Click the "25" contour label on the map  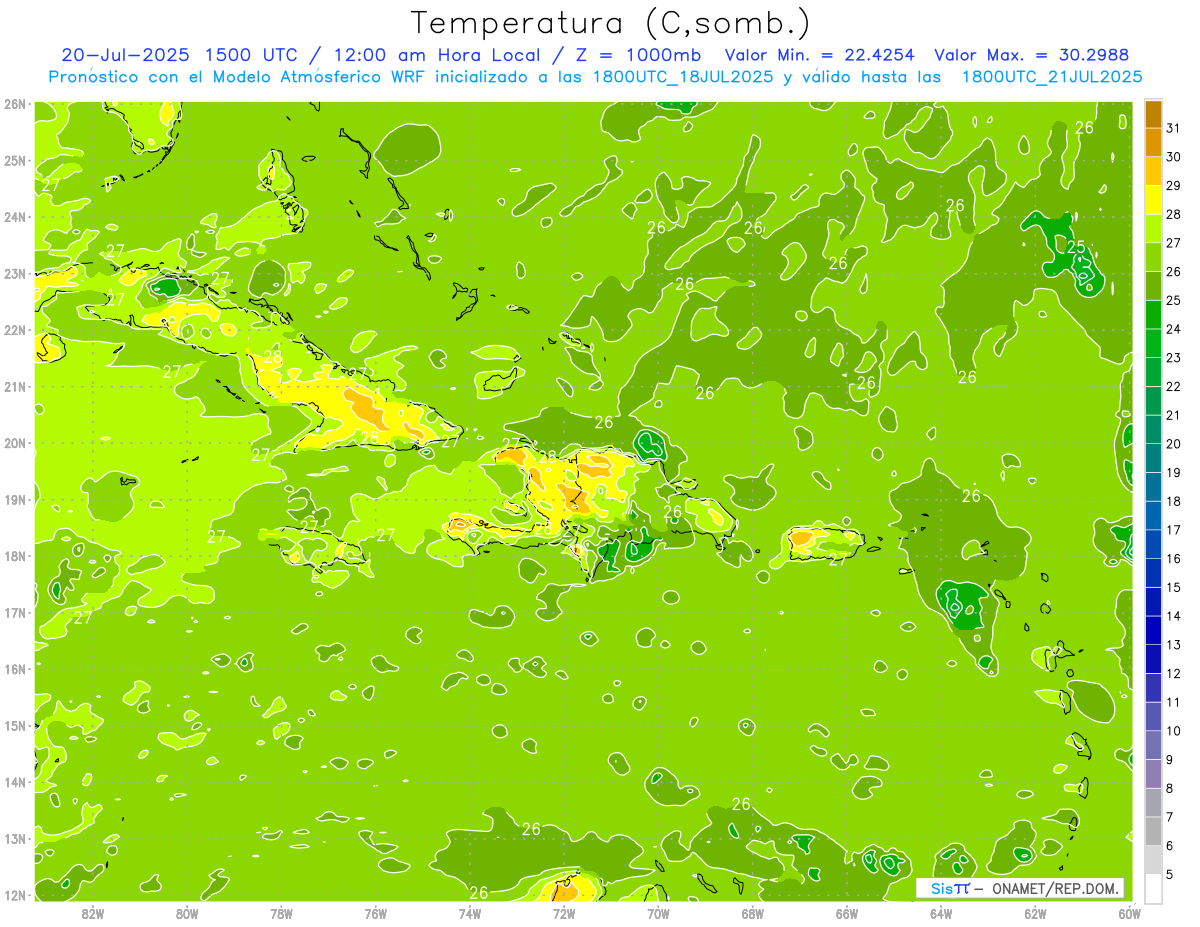(1076, 247)
